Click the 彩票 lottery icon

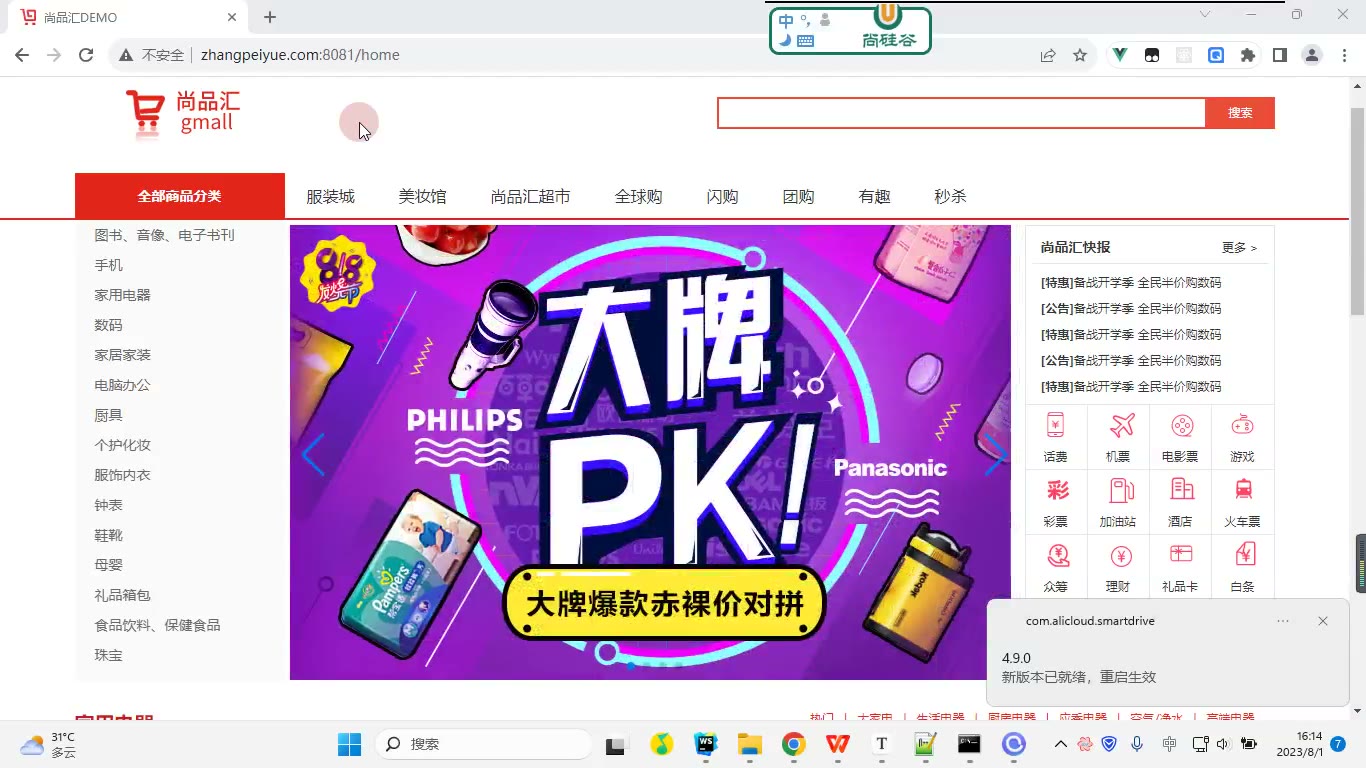1057,490
